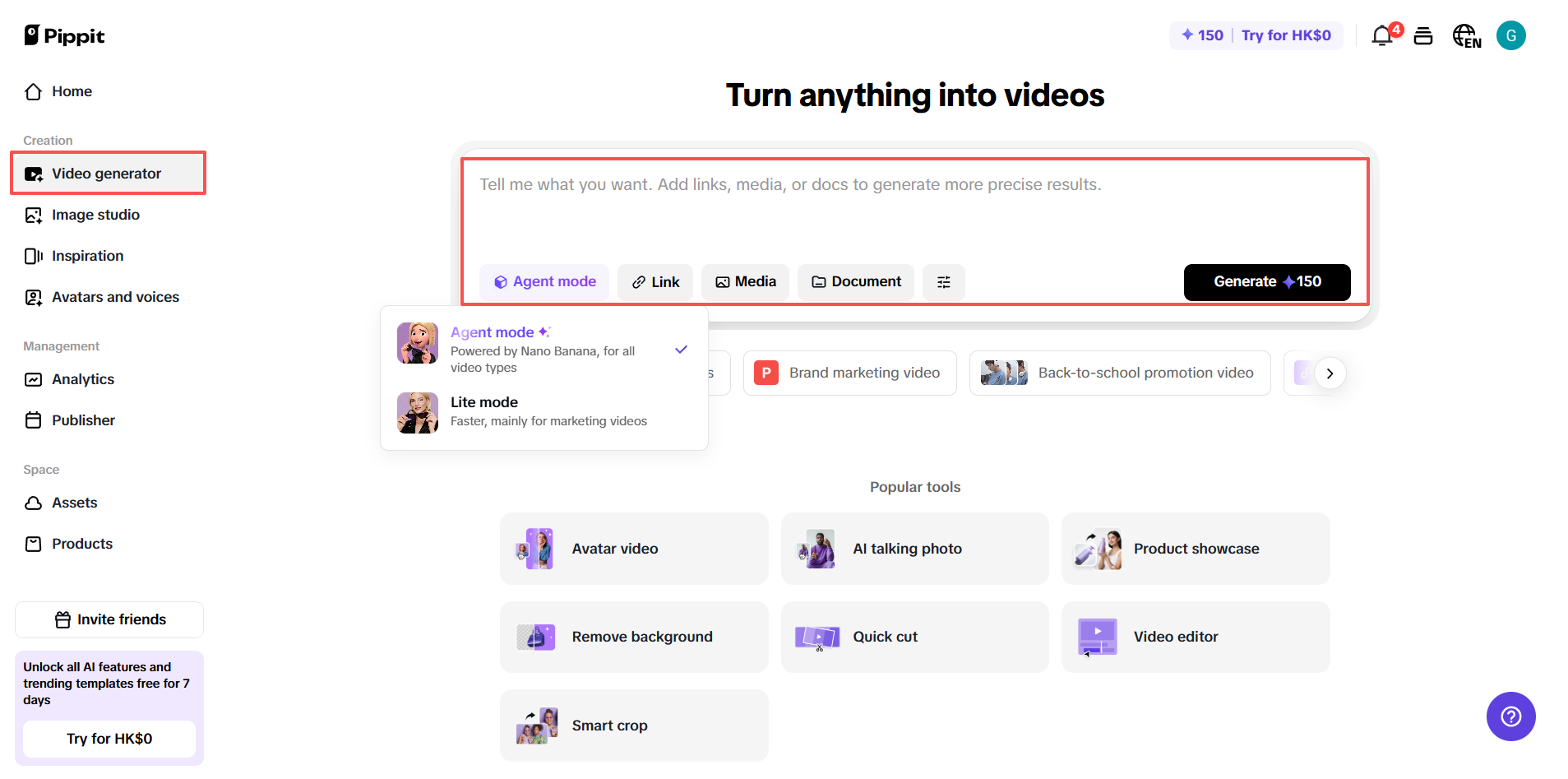Open the Video editor tool
This screenshot has width=1568, height=779.
1195,637
